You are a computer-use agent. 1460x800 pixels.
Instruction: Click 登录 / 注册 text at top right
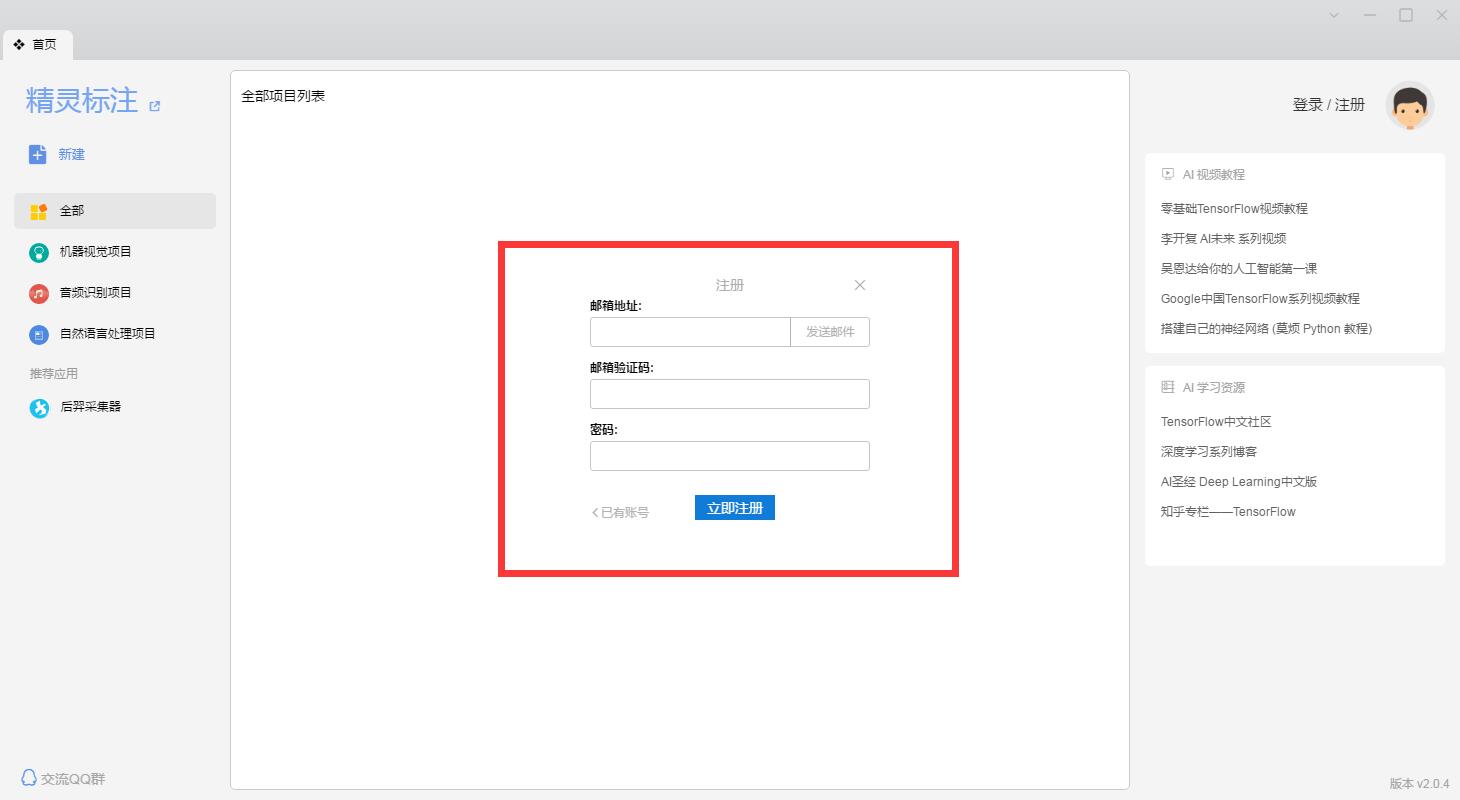(1328, 105)
